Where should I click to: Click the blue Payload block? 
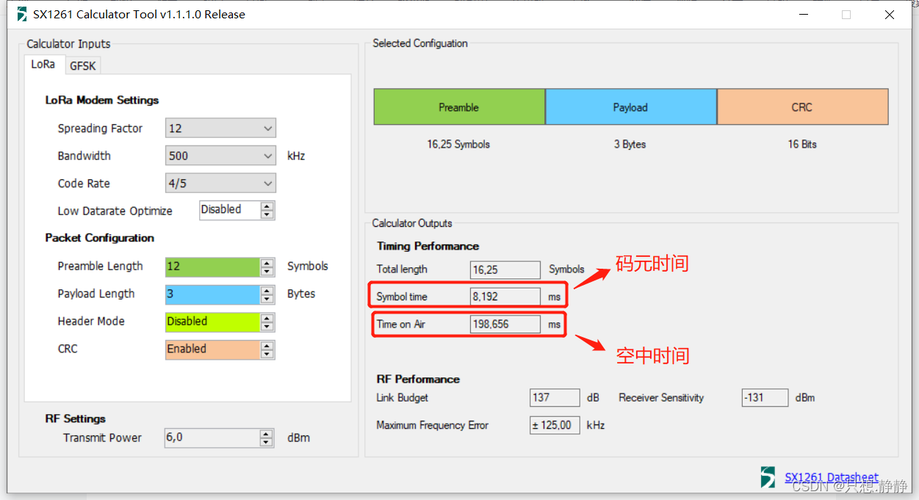coord(631,107)
